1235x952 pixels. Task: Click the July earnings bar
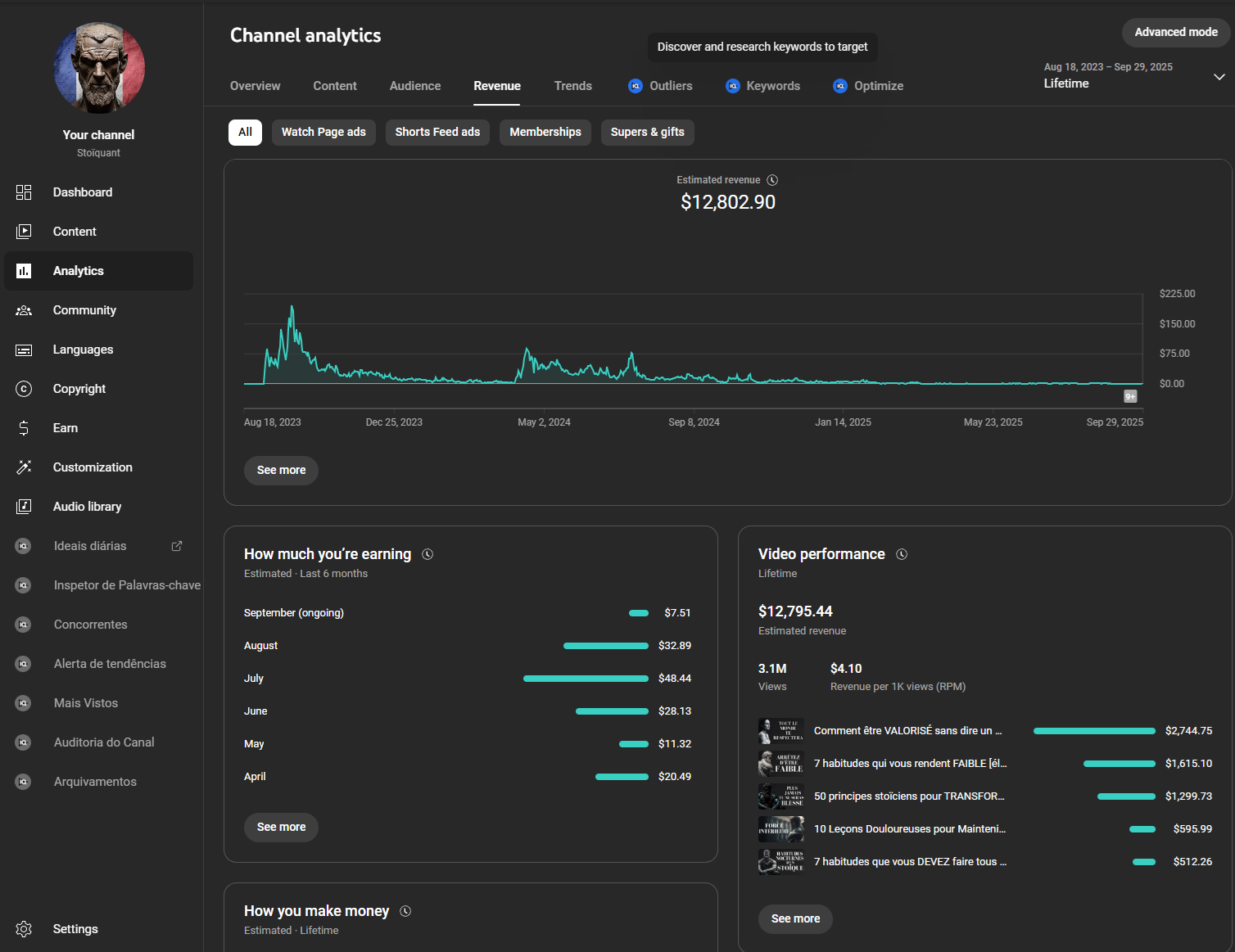click(x=586, y=679)
